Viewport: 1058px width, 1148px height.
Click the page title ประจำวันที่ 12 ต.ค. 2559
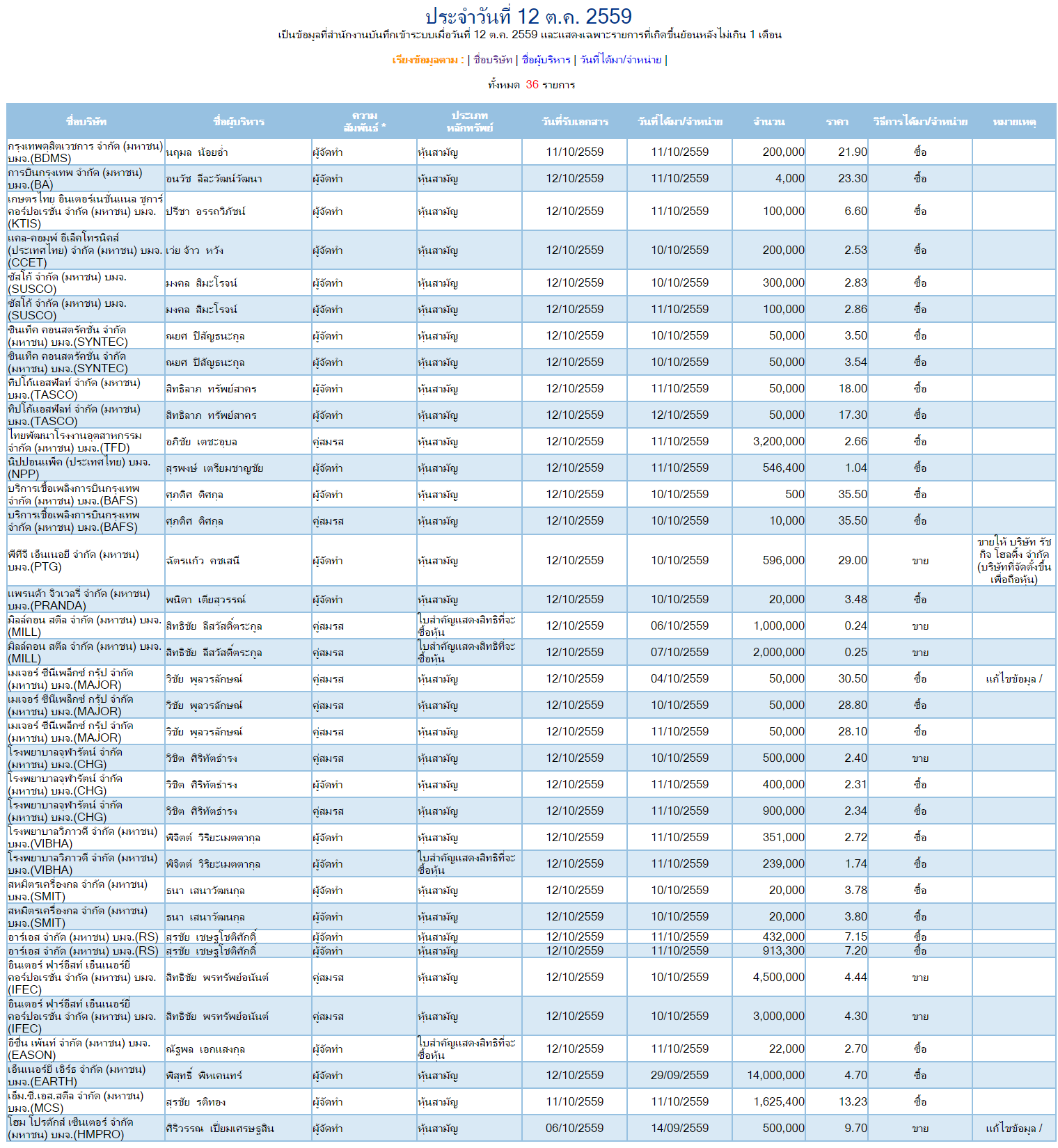coord(529,16)
